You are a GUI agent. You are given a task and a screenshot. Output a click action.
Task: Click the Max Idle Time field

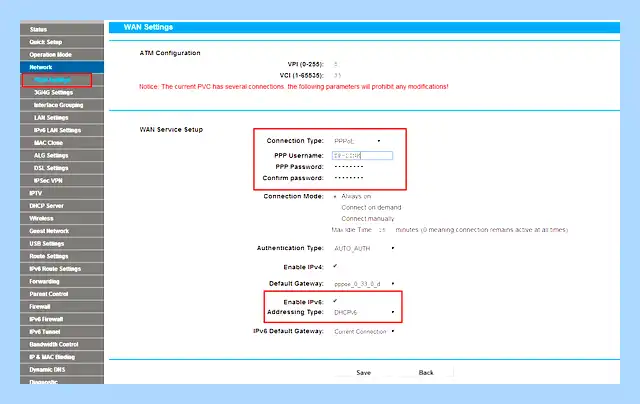click(x=382, y=230)
